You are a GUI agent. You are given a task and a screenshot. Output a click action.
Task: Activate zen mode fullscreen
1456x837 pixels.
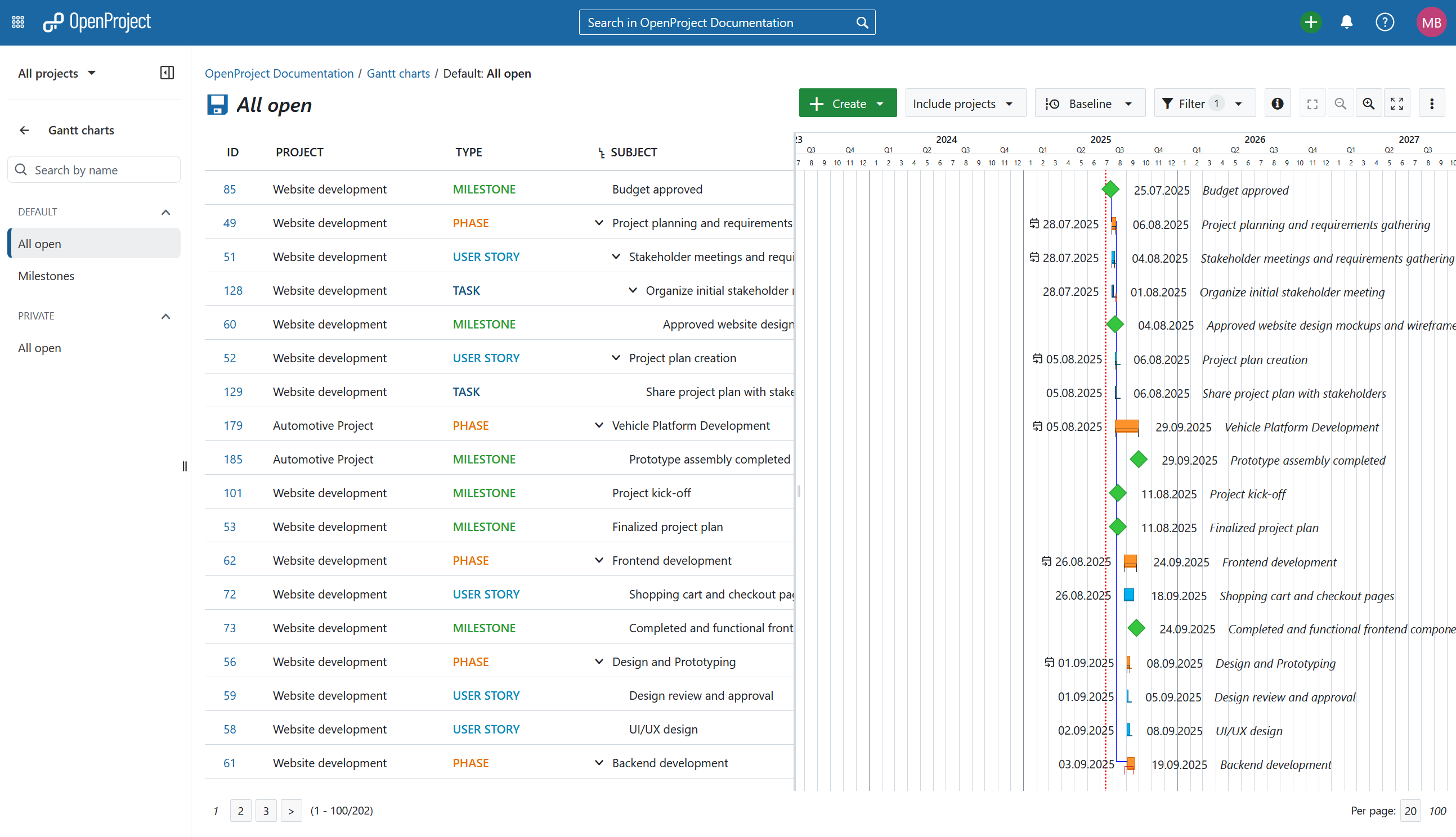[1396, 103]
